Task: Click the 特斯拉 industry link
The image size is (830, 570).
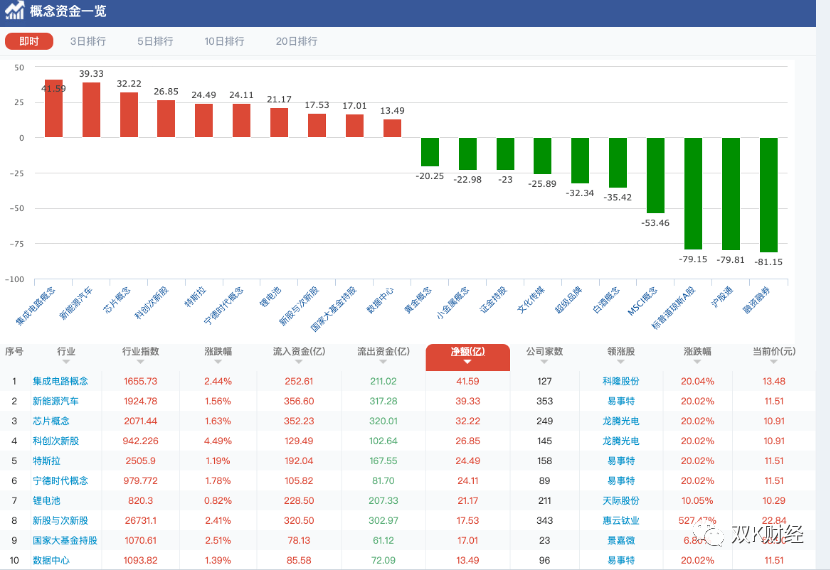Action: [x=47, y=461]
